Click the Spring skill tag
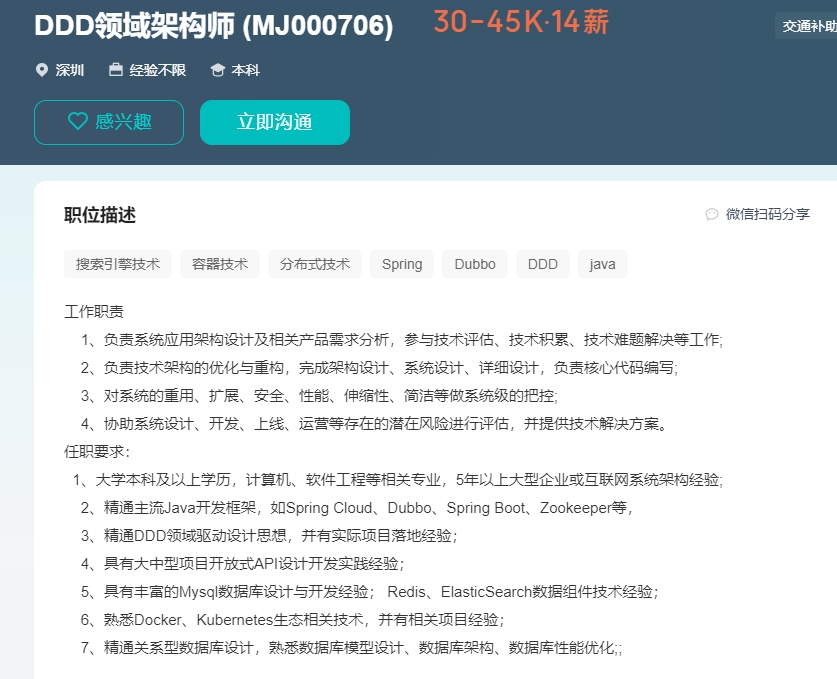This screenshot has height=679, width=837. [402, 264]
